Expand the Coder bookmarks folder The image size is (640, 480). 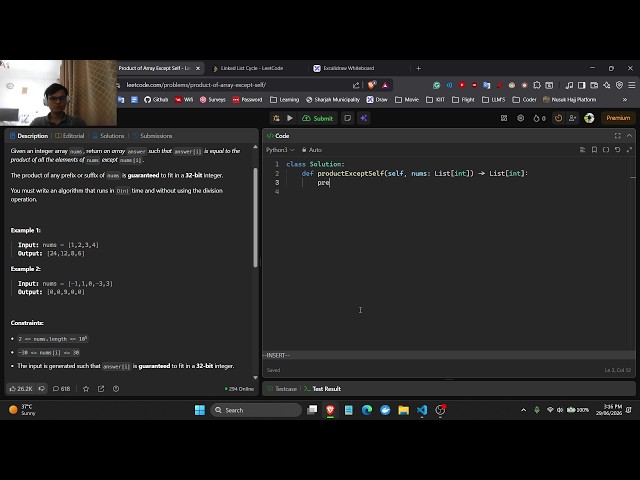tap(524, 100)
